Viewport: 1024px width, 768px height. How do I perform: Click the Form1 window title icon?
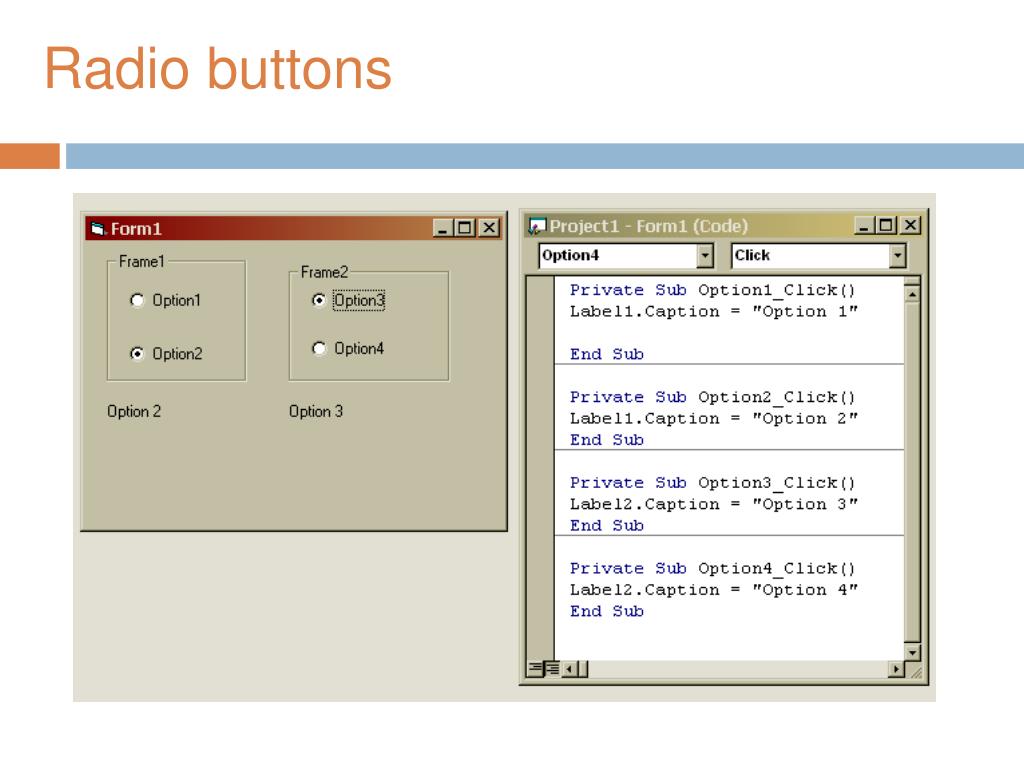[98, 229]
